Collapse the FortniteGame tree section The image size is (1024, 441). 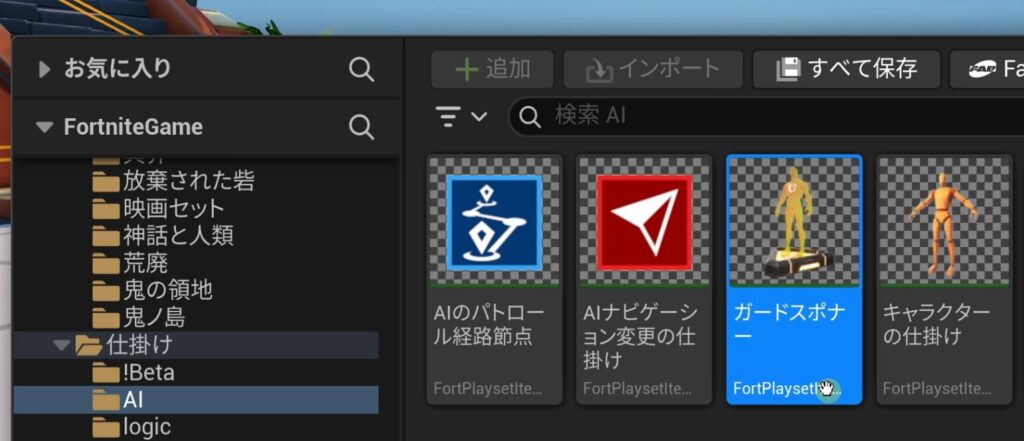coord(44,127)
